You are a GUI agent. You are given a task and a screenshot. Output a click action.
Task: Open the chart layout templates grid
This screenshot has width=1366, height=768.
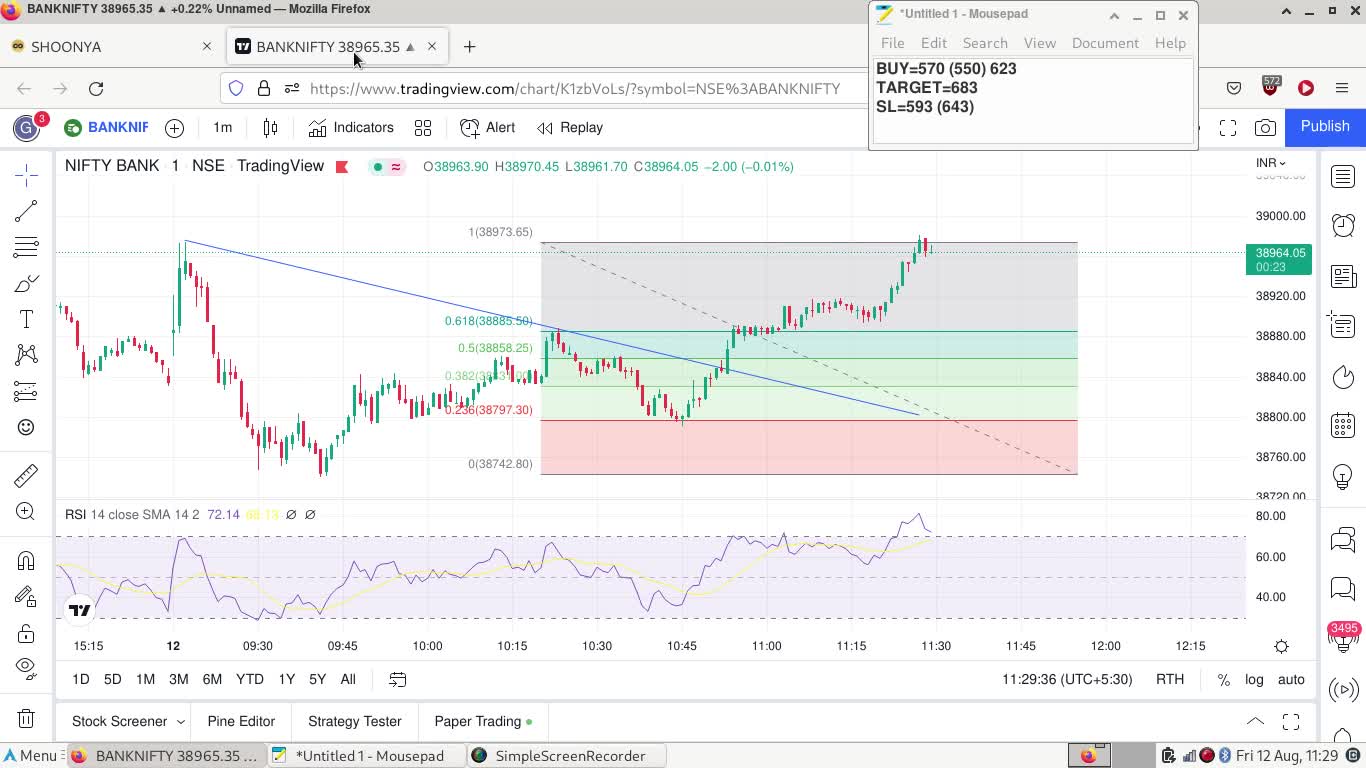coord(423,128)
